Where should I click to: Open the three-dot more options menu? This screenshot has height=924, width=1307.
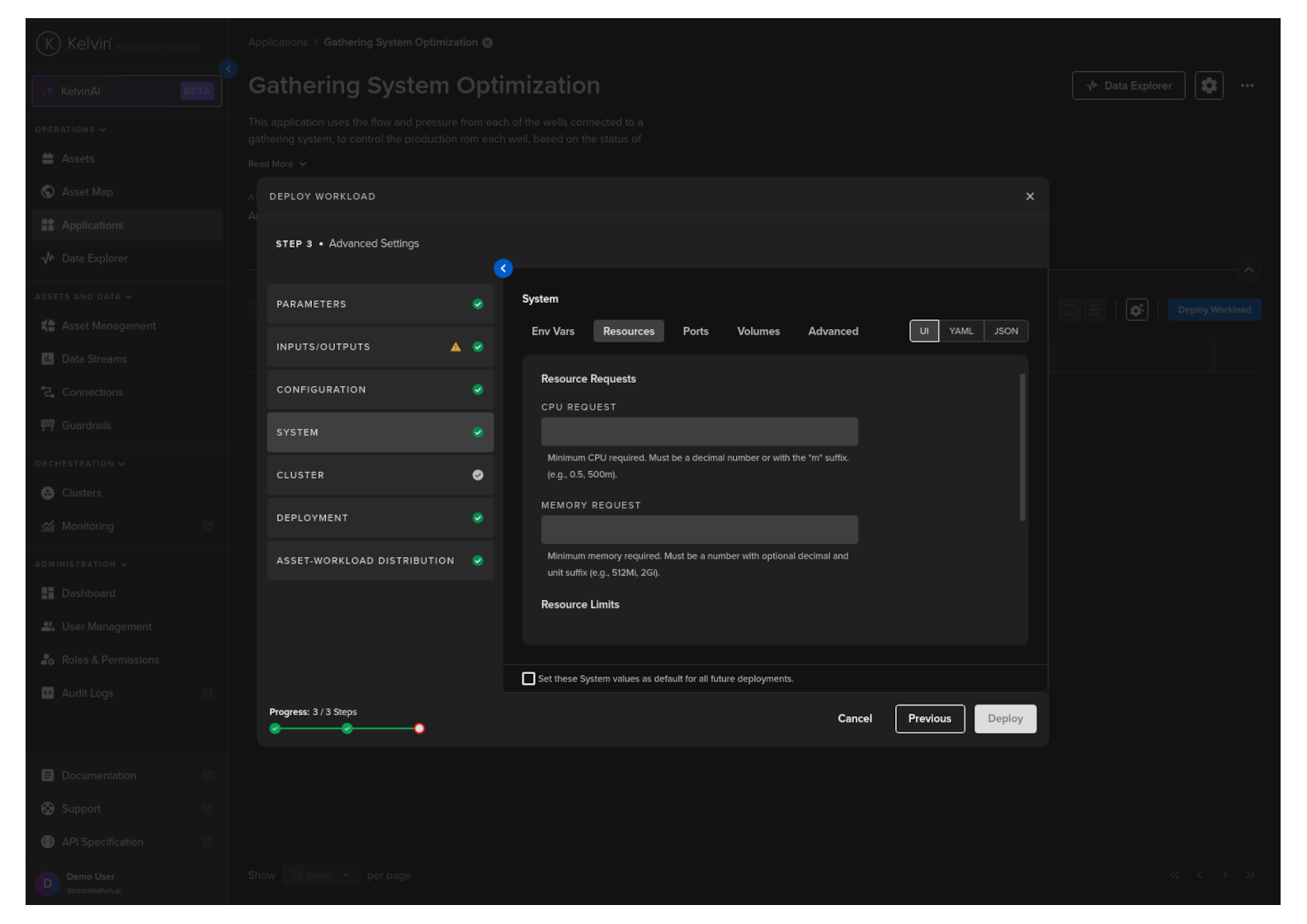pos(1247,86)
